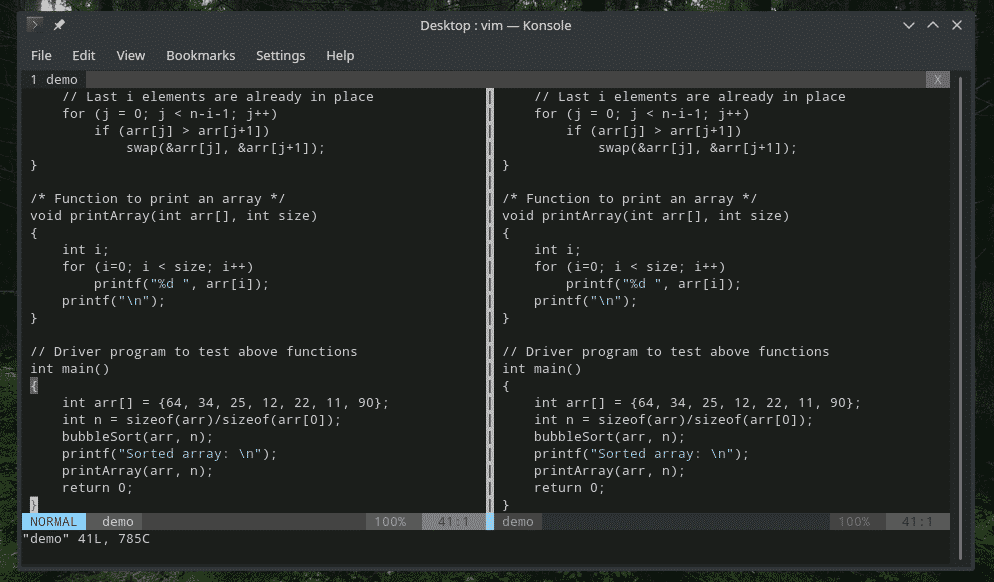This screenshot has height=582, width=994.
Task: Click 'return 0;' in left pane
Action: point(97,488)
